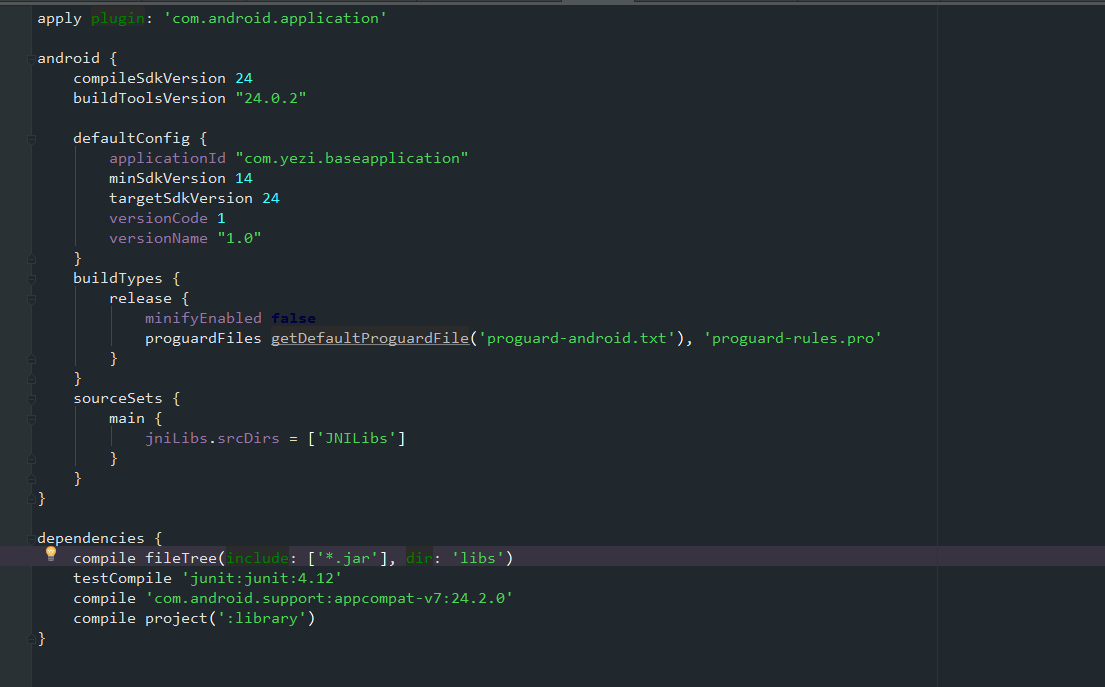Click fold end marker closing dependencies block
This screenshot has width=1105, height=687.
[x=32, y=639]
